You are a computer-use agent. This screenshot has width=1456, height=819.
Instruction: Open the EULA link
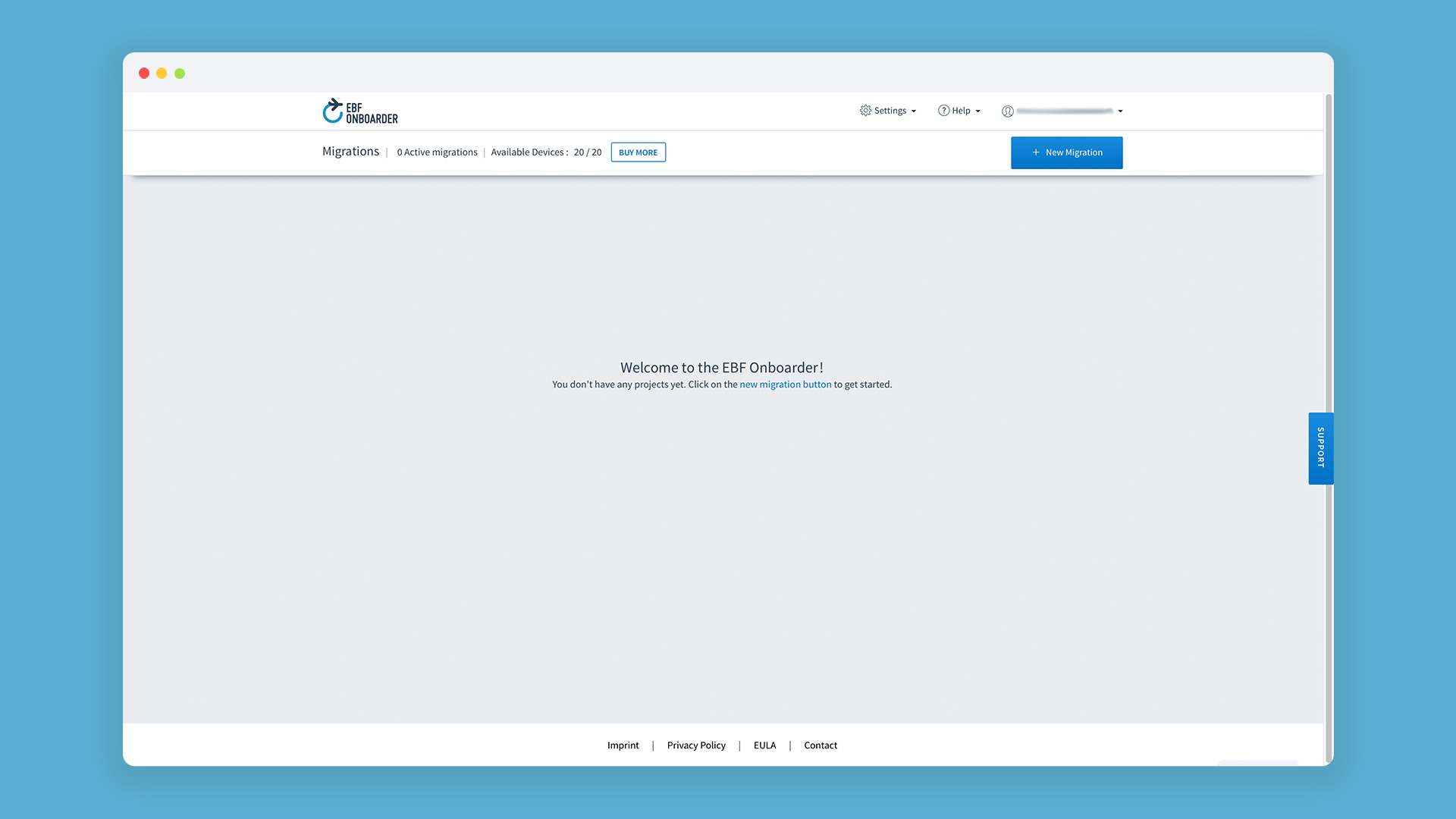(764, 745)
